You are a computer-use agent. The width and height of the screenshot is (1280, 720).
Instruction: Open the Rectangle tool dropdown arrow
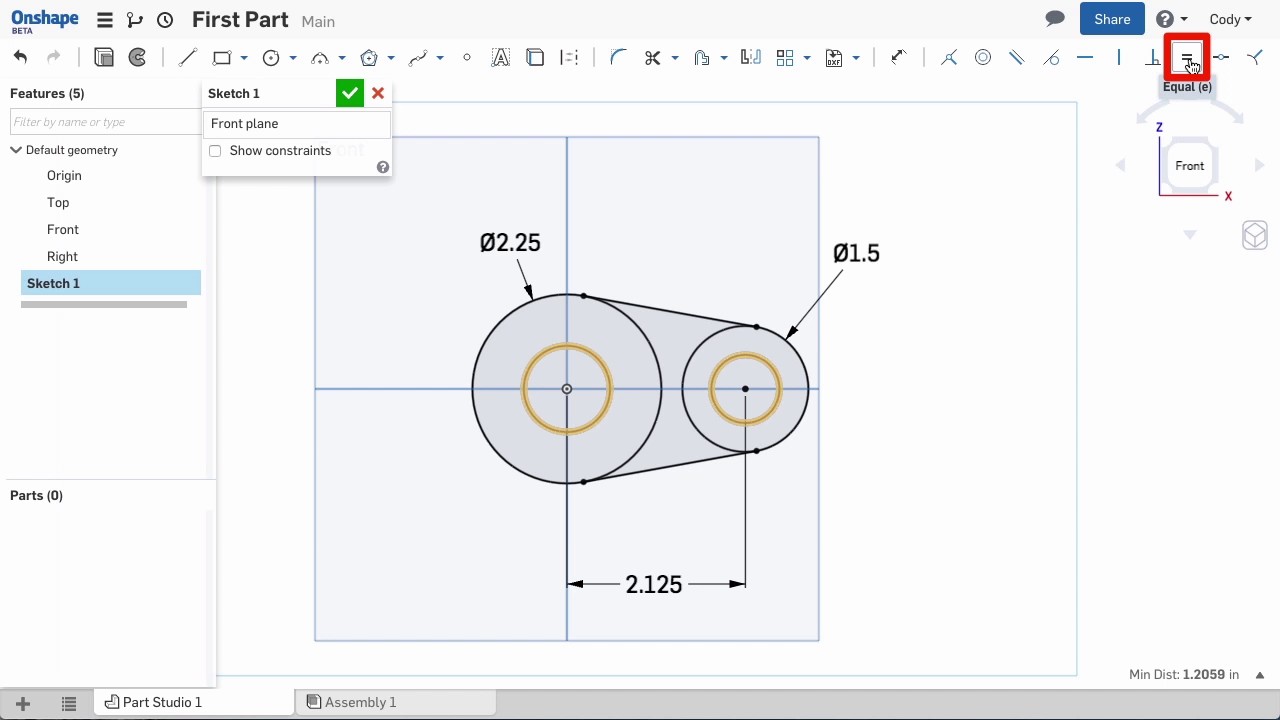click(x=244, y=58)
